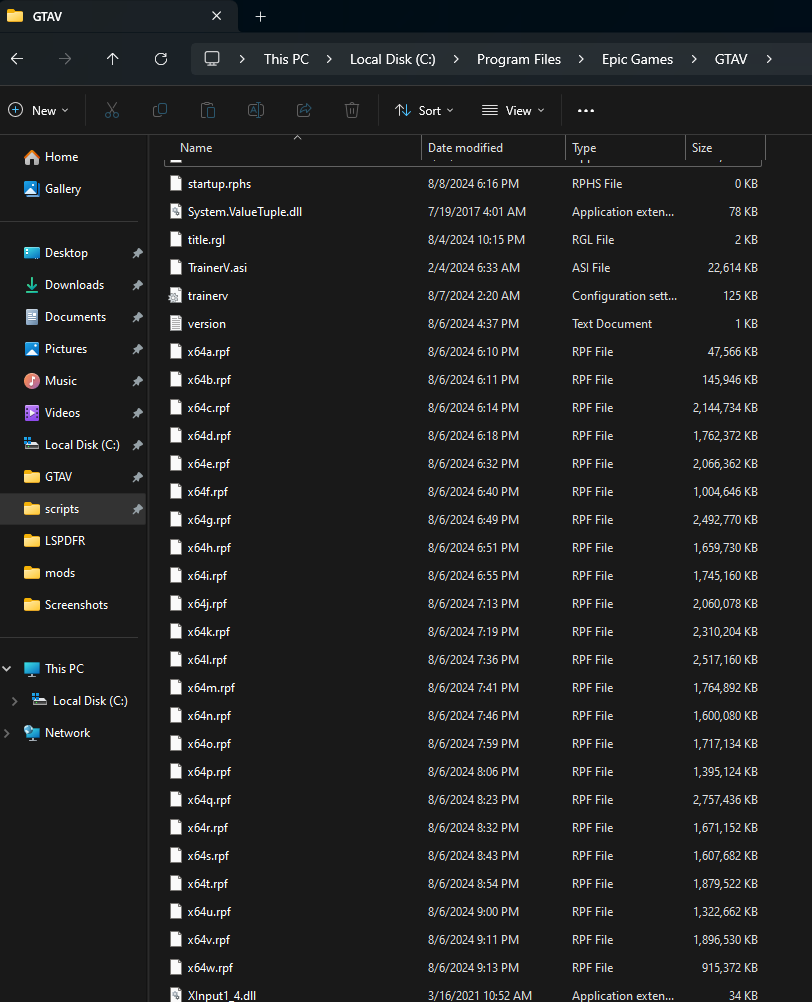The width and height of the screenshot is (812, 1002).
Task: Click the Copy icon in toolbar
Action: 160,110
